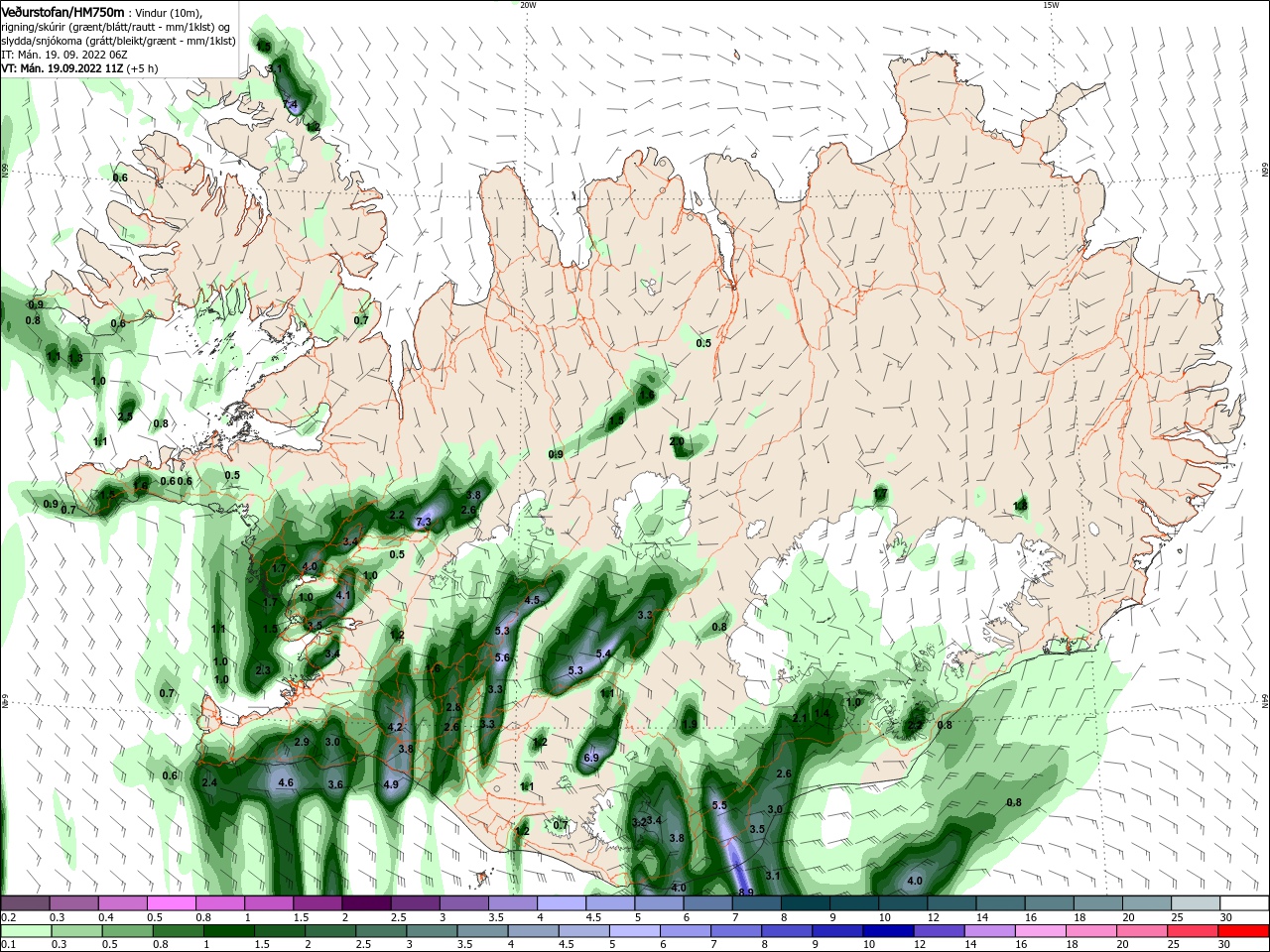Click the 4.1 precipitation value
Screen dimensions: 1270x952
pos(344,595)
